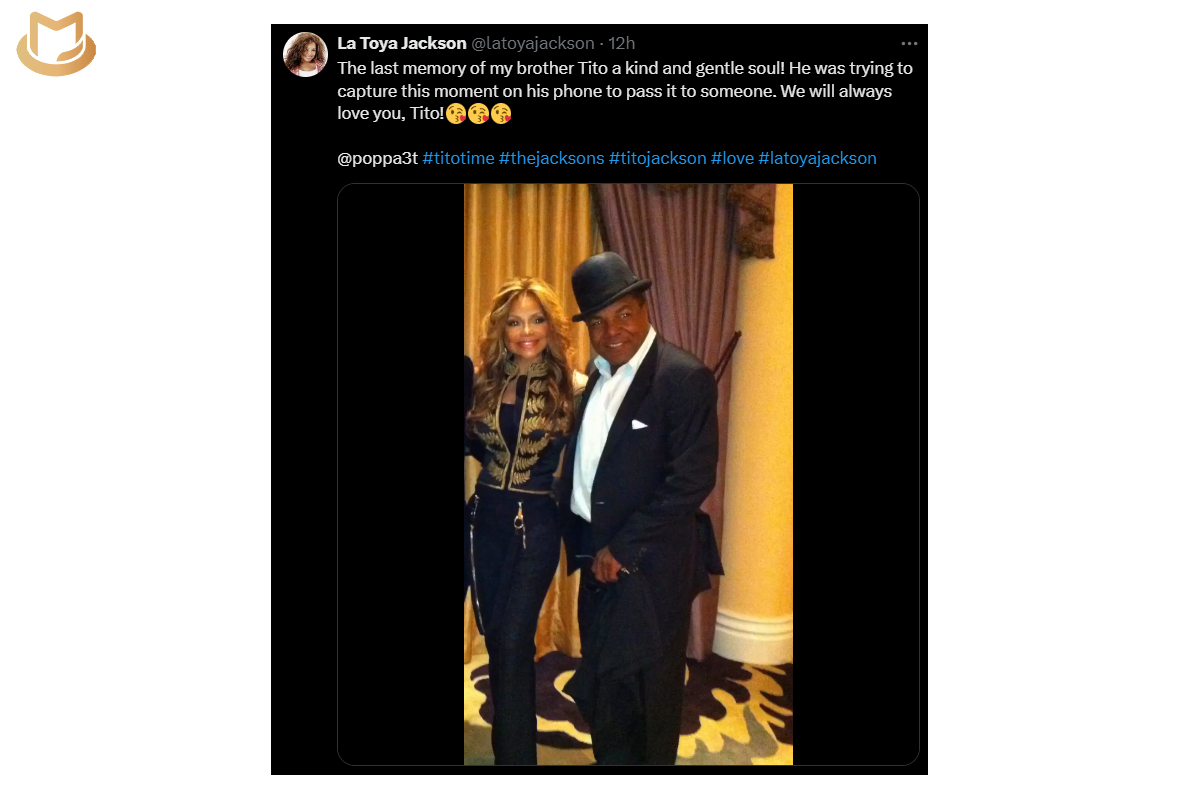This screenshot has width=1200, height=800.
Task: Open the #latoyajackson hashtag
Action: point(817,158)
